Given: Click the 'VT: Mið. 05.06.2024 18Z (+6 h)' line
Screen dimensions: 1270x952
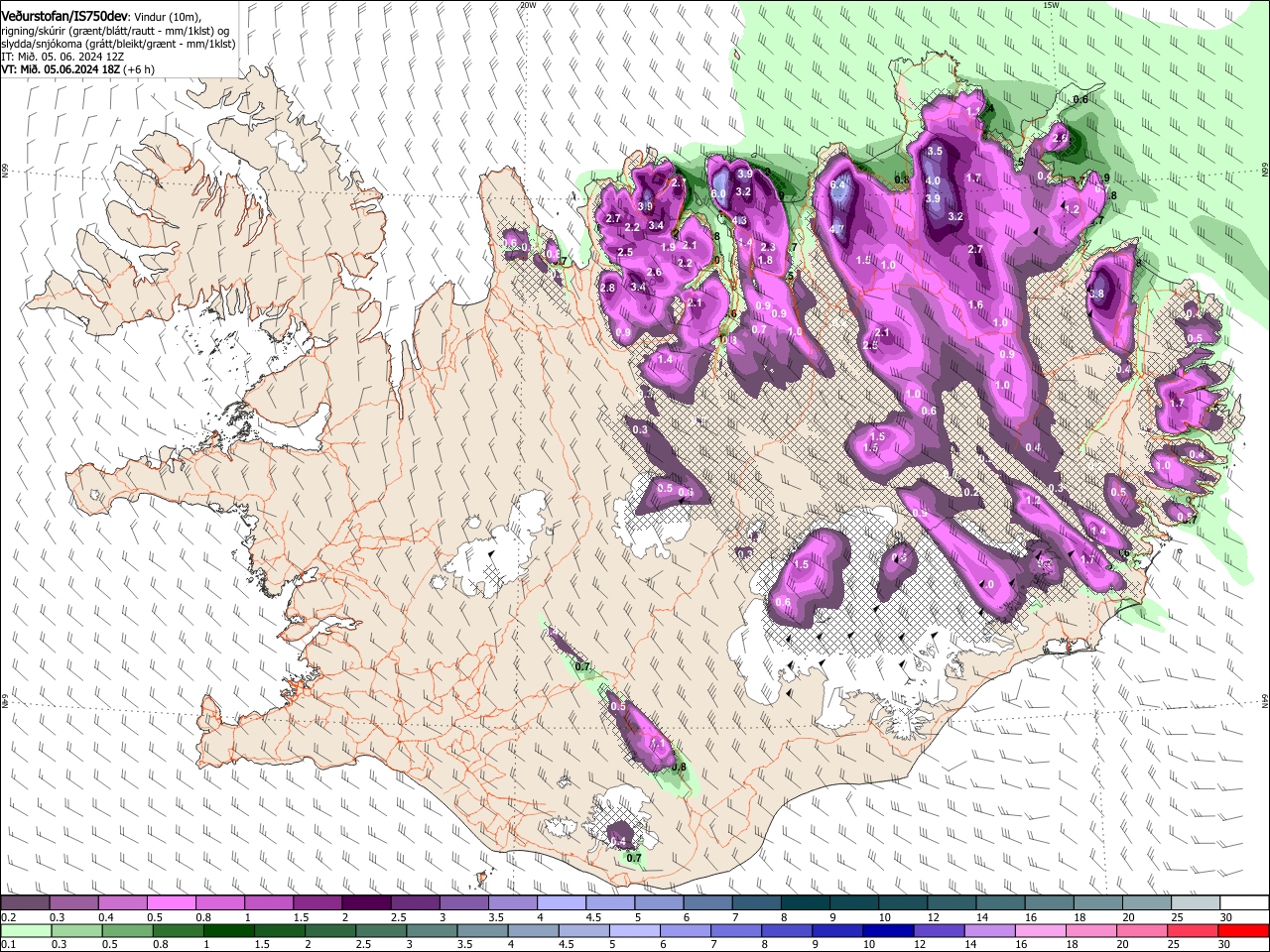Looking at the screenshot, I should point(77,70).
